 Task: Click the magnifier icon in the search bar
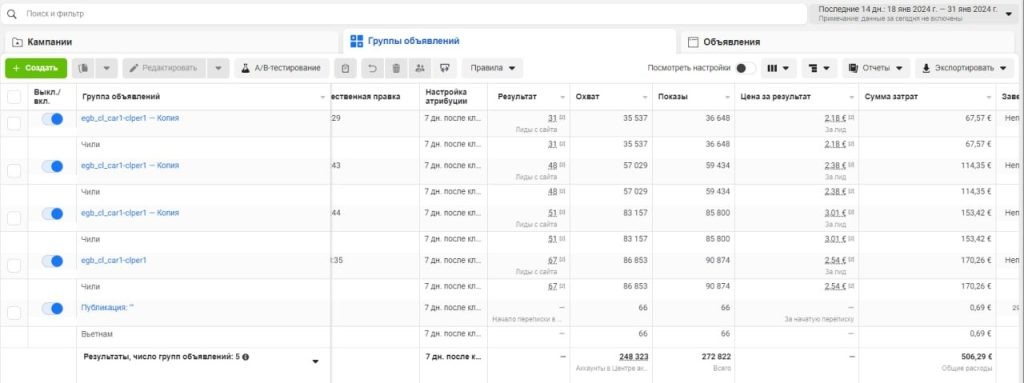coord(11,14)
